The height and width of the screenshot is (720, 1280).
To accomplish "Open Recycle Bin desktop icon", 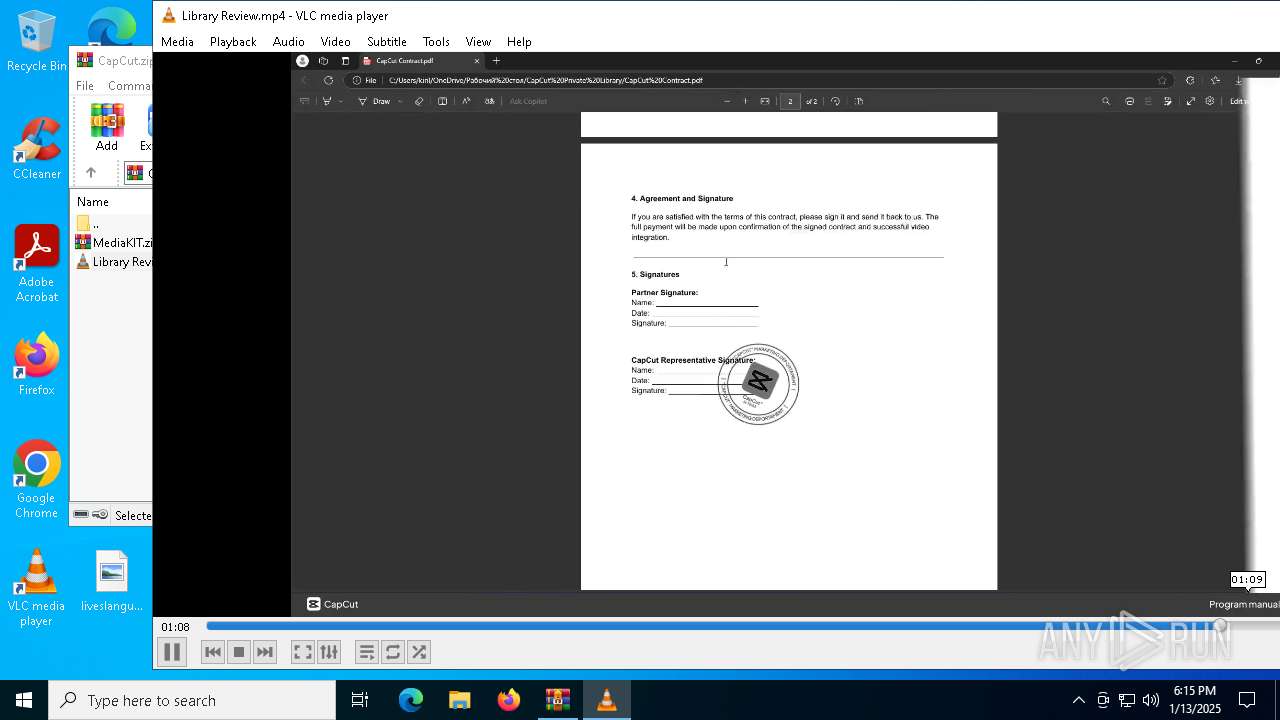I will point(37,42).
